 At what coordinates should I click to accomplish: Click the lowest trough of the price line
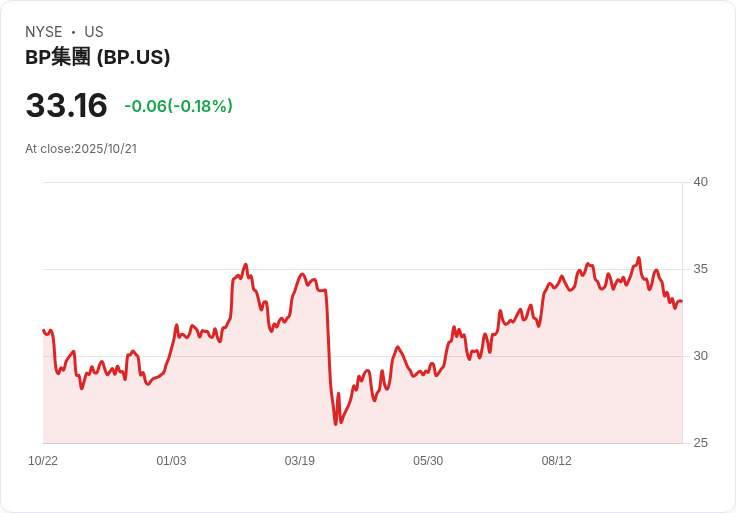click(x=336, y=424)
